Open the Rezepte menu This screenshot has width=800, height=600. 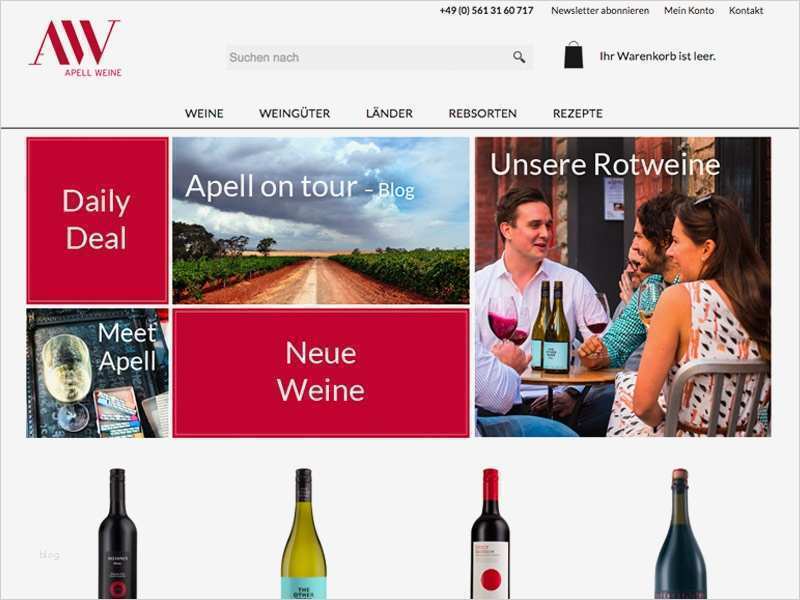(x=578, y=113)
